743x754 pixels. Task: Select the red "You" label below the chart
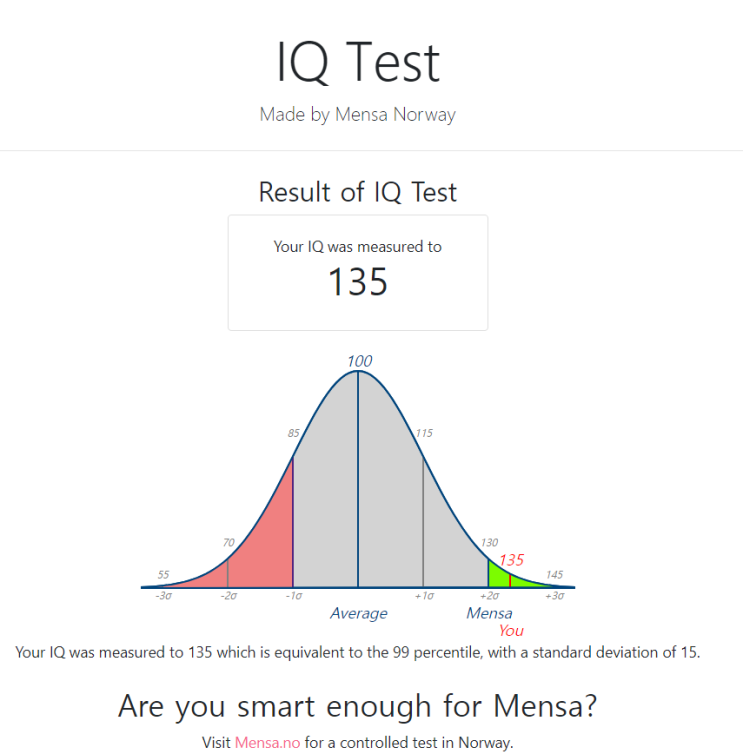coord(511,630)
